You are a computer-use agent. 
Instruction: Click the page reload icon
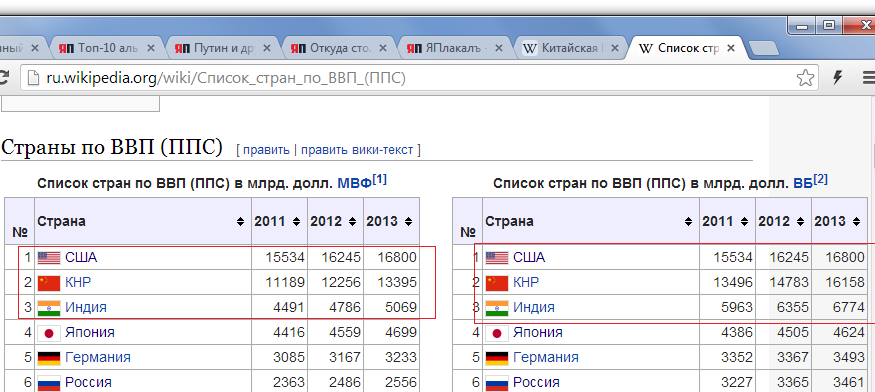click(4, 78)
